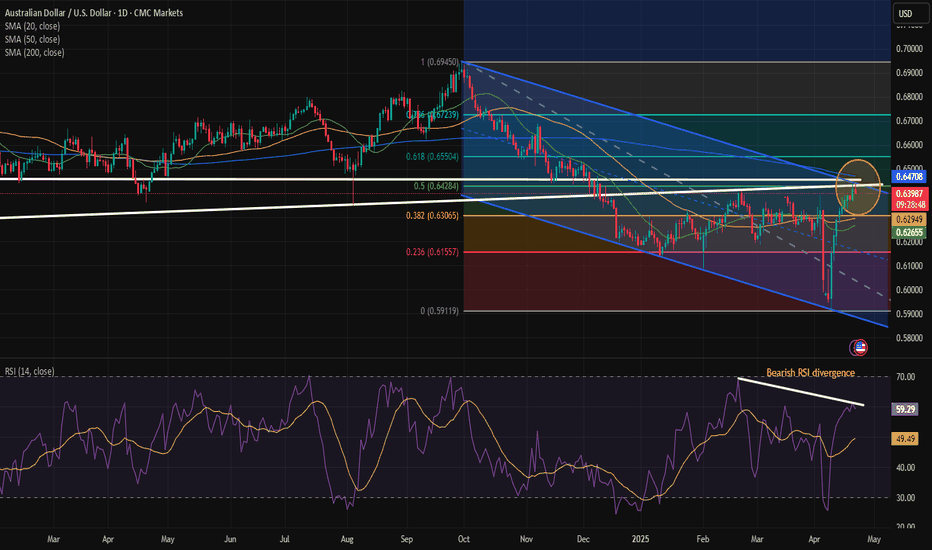
Task: Click the 0.66000 price axis value
Action: pyautogui.click(x=909, y=144)
